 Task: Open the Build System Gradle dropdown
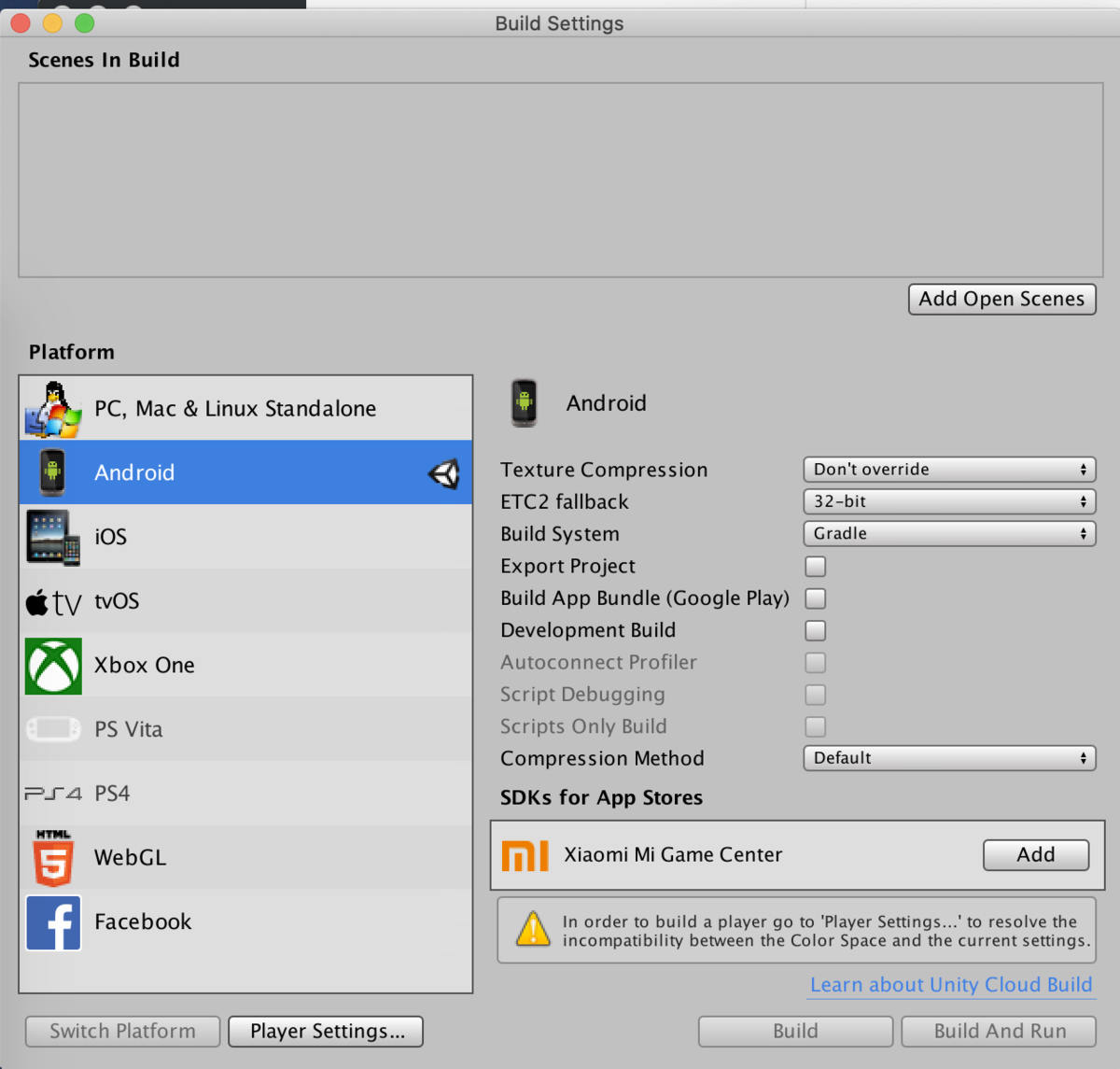coord(949,534)
